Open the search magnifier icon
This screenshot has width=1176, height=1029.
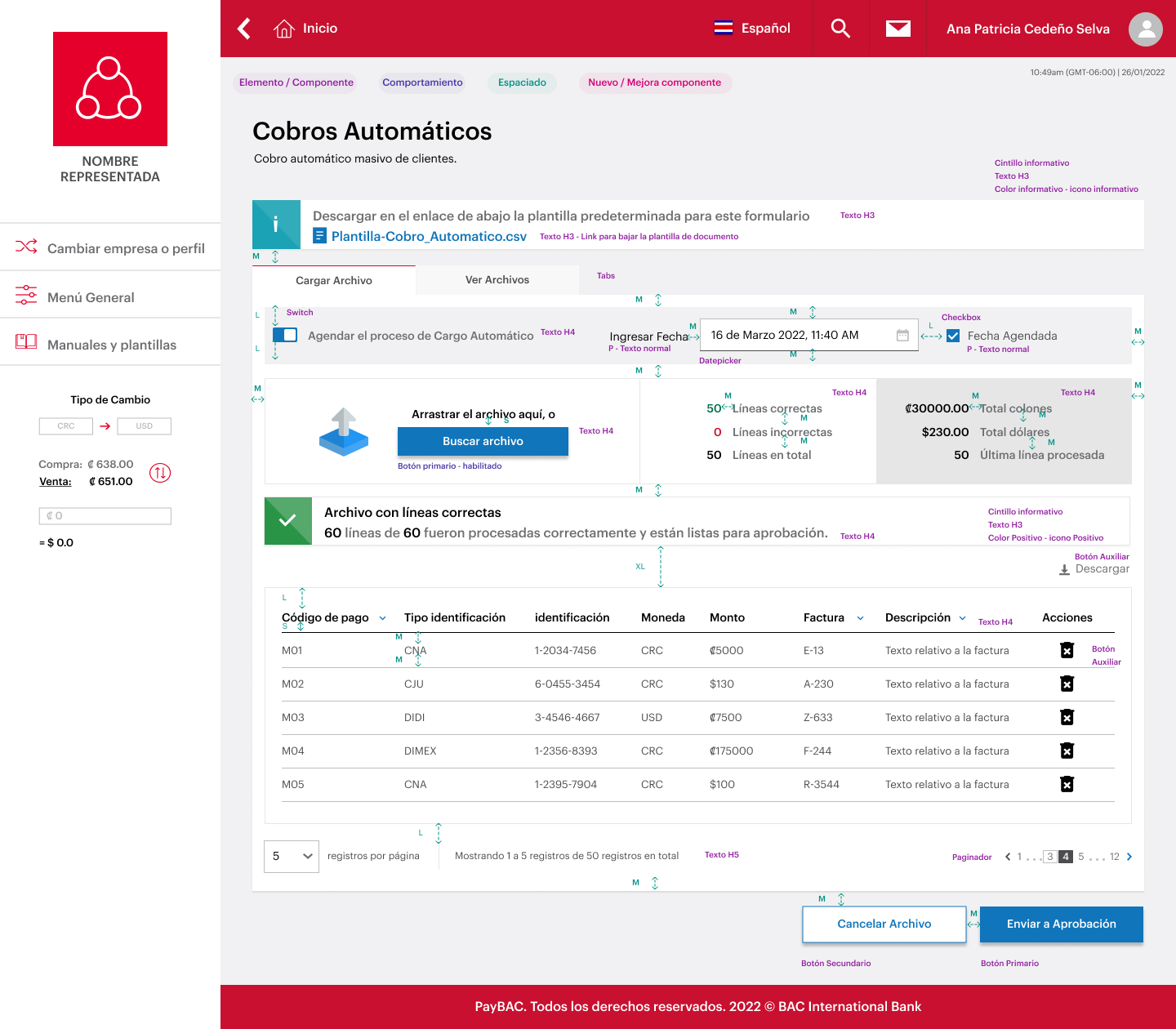coord(840,28)
